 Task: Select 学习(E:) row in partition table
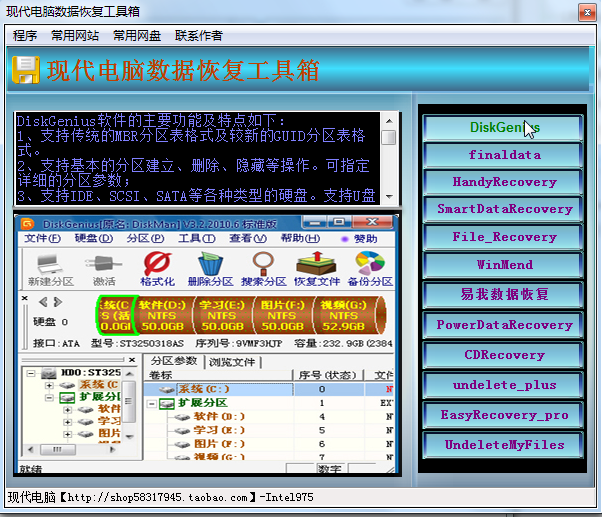click(269, 430)
